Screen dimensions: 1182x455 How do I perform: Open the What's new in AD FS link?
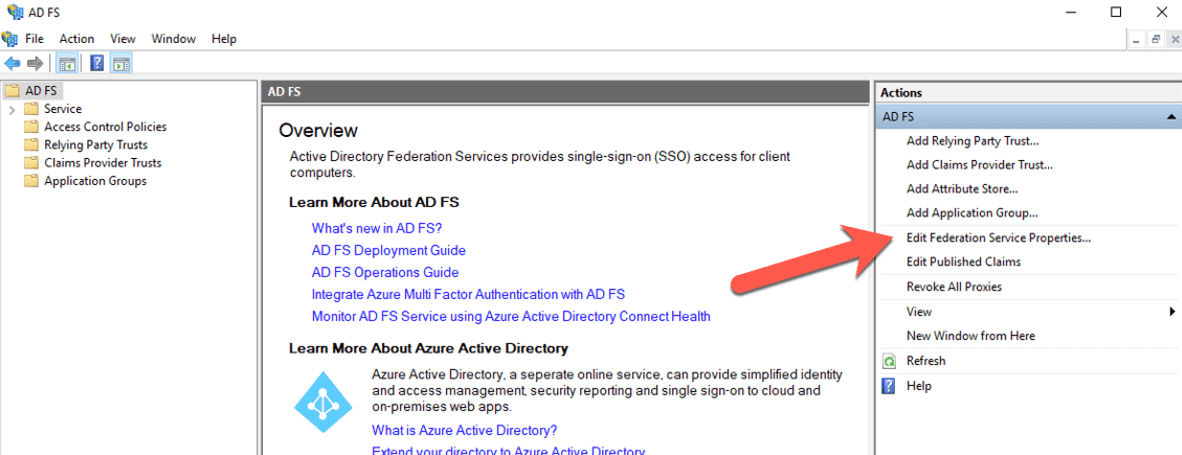click(x=376, y=228)
